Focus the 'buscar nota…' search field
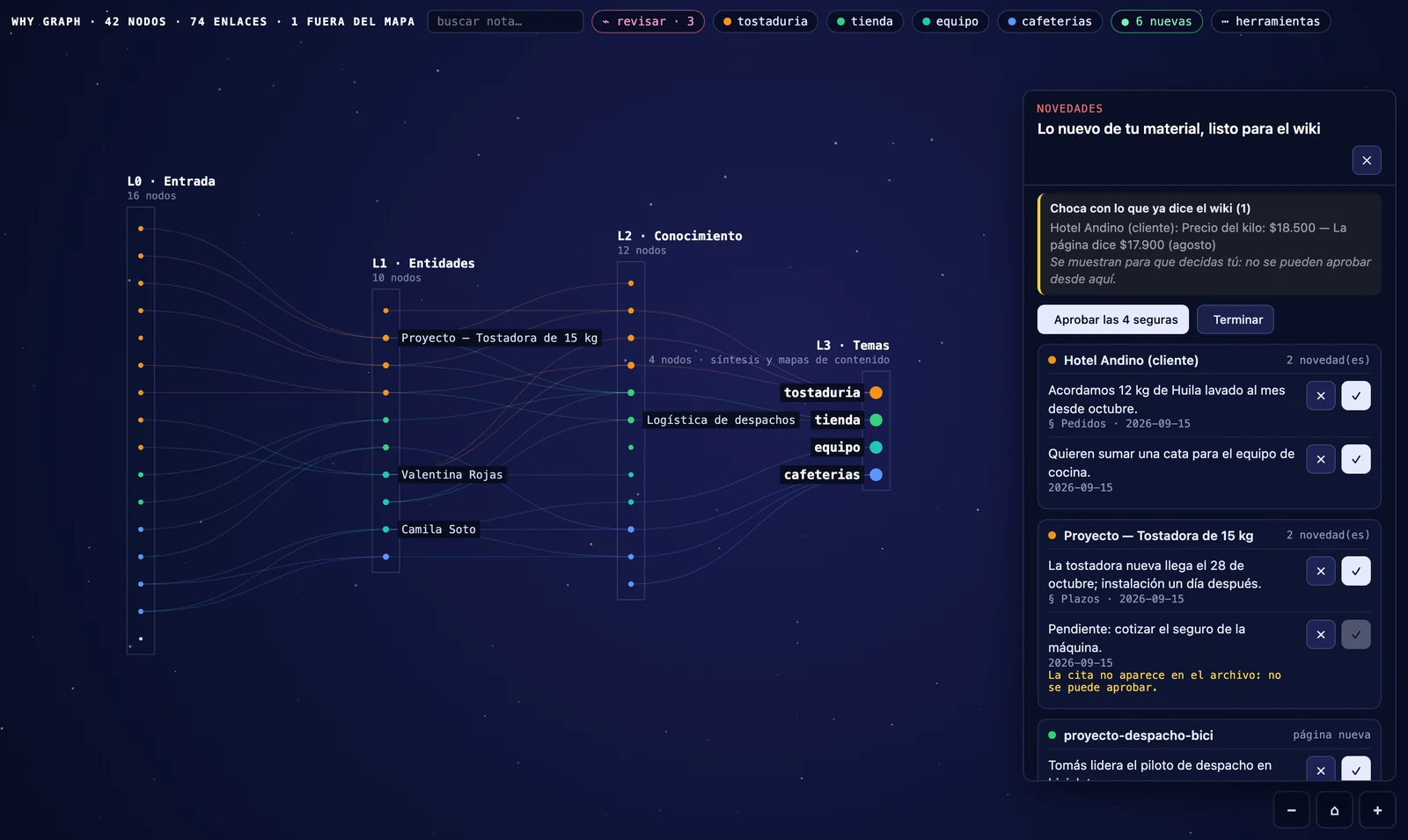Screen dimensions: 1408x840 pyautogui.click(x=505, y=21)
